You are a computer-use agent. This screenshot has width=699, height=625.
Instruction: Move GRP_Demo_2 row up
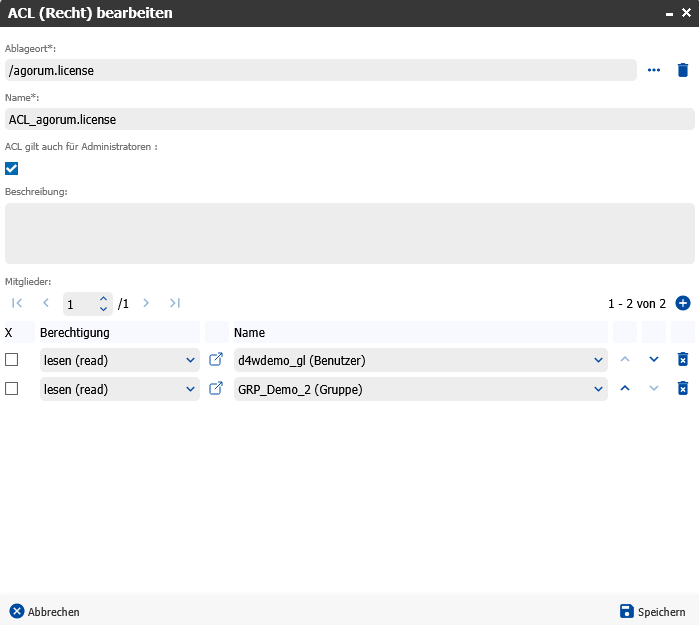point(625,389)
